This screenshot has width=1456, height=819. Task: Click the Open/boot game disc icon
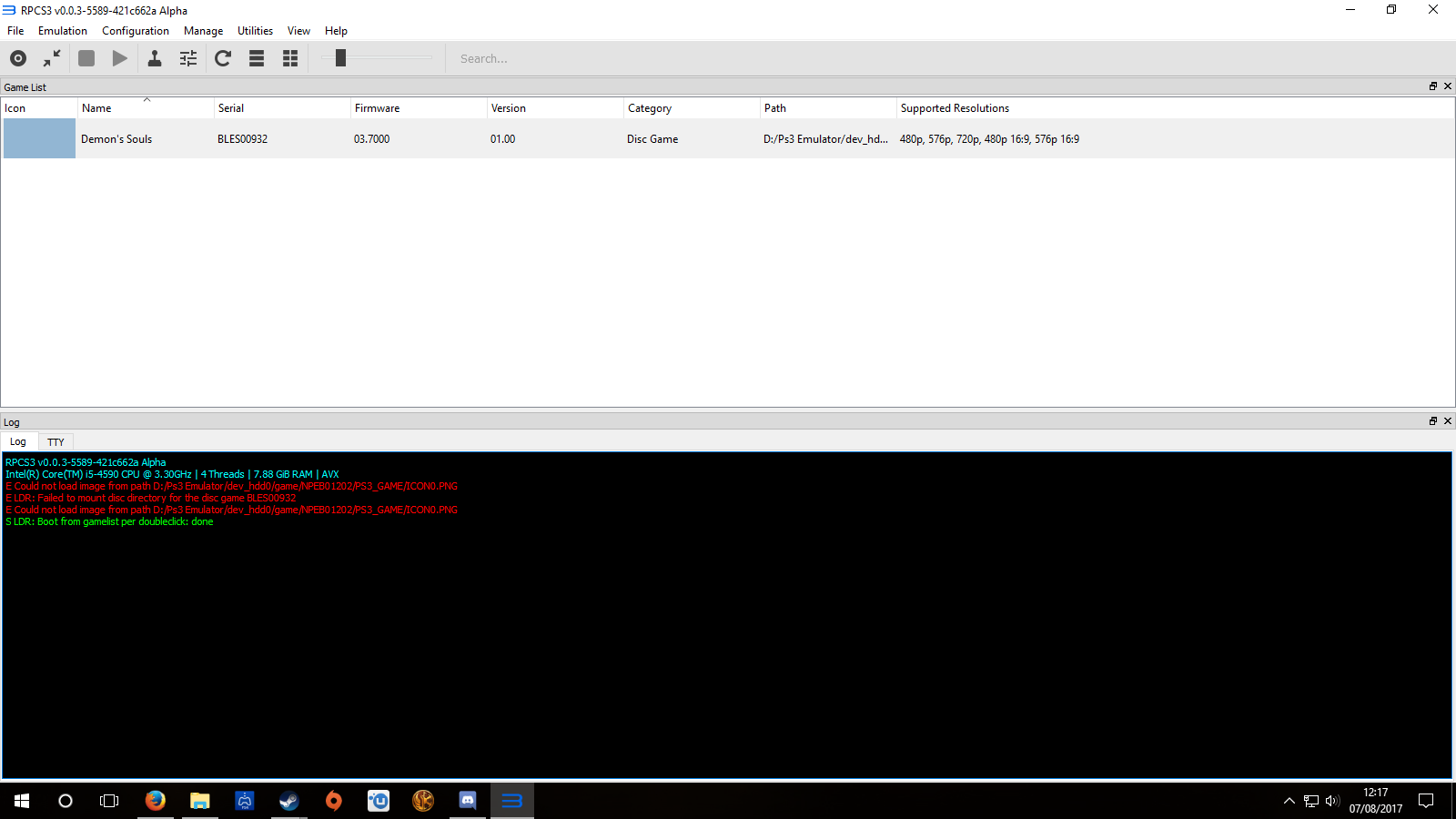tap(18, 58)
